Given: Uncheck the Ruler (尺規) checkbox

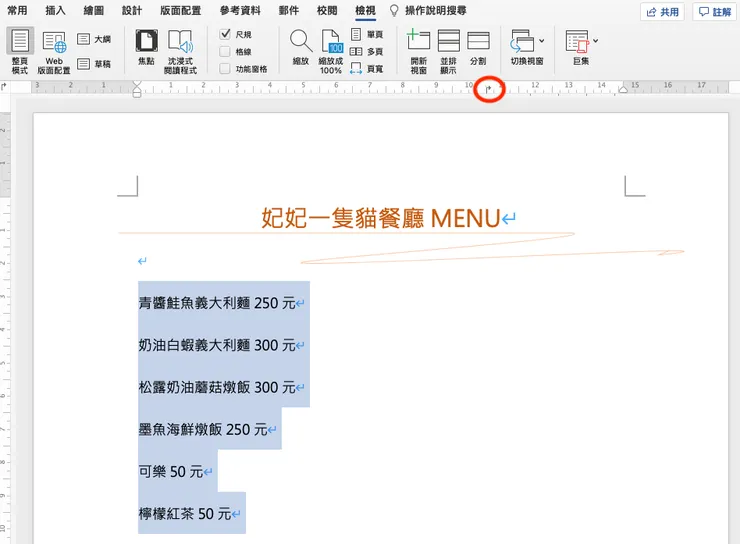Looking at the screenshot, I should click(225, 34).
